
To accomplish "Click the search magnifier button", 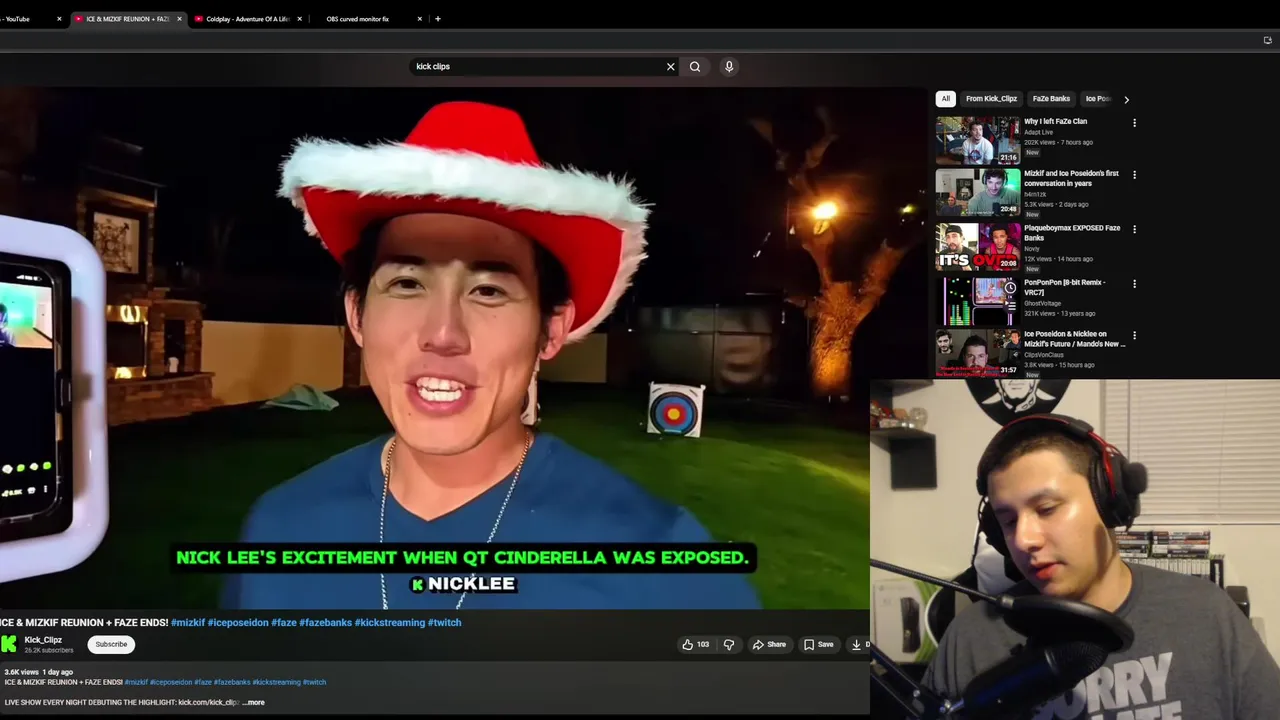I will coord(695,67).
